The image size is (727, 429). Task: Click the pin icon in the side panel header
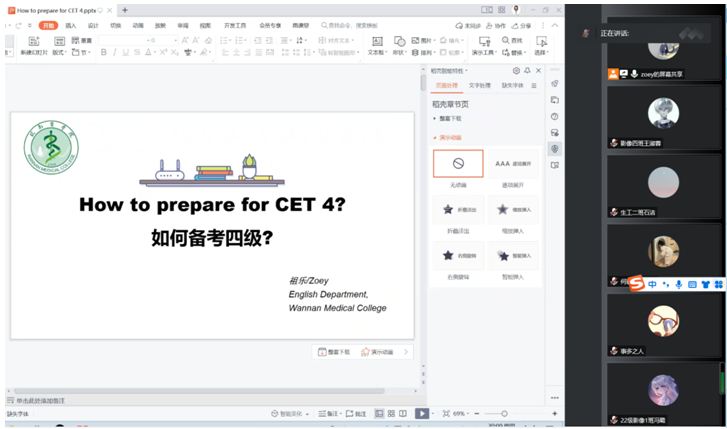point(528,71)
